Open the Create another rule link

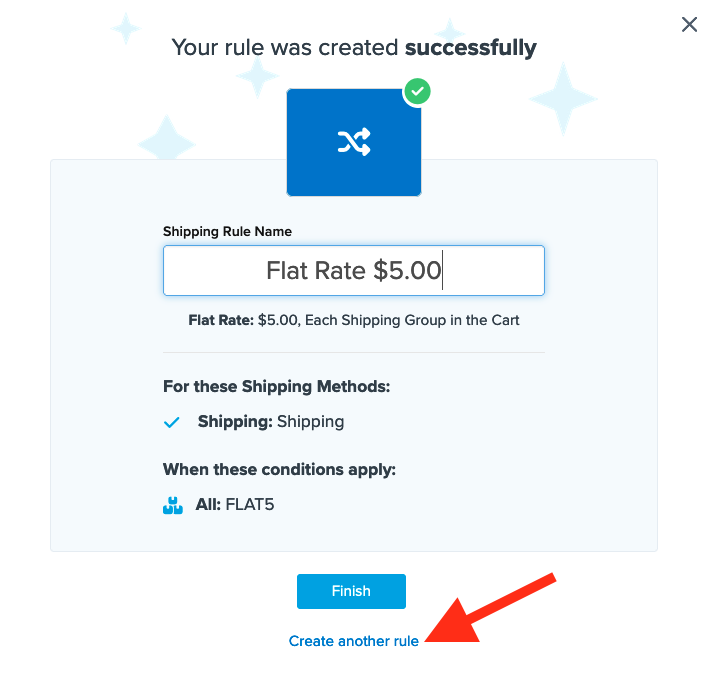click(353, 641)
